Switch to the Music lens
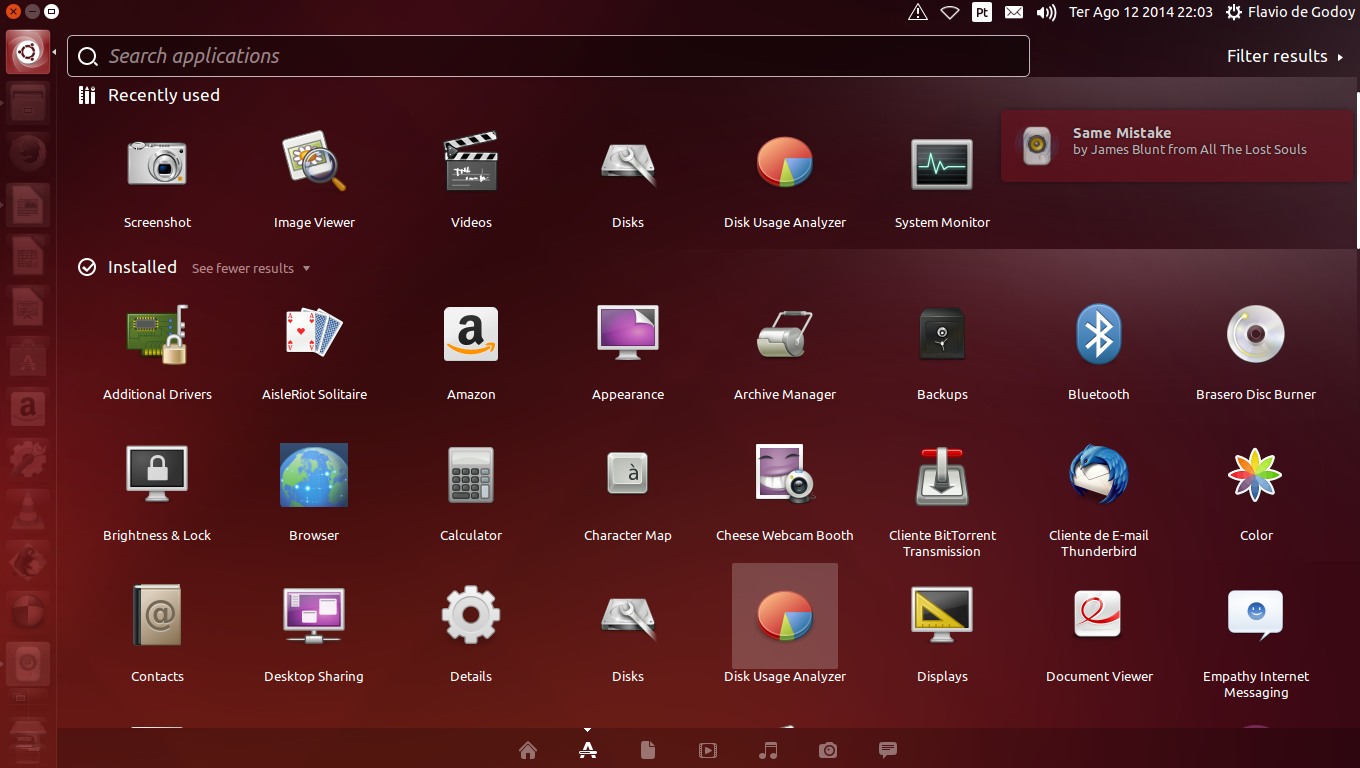Viewport: 1360px width, 768px height. tap(768, 750)
